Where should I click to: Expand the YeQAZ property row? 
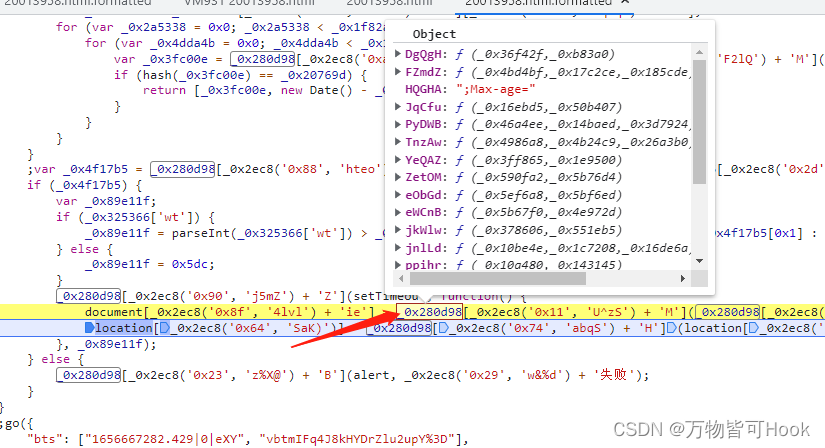pyautogui.click(x=398, y=160)
